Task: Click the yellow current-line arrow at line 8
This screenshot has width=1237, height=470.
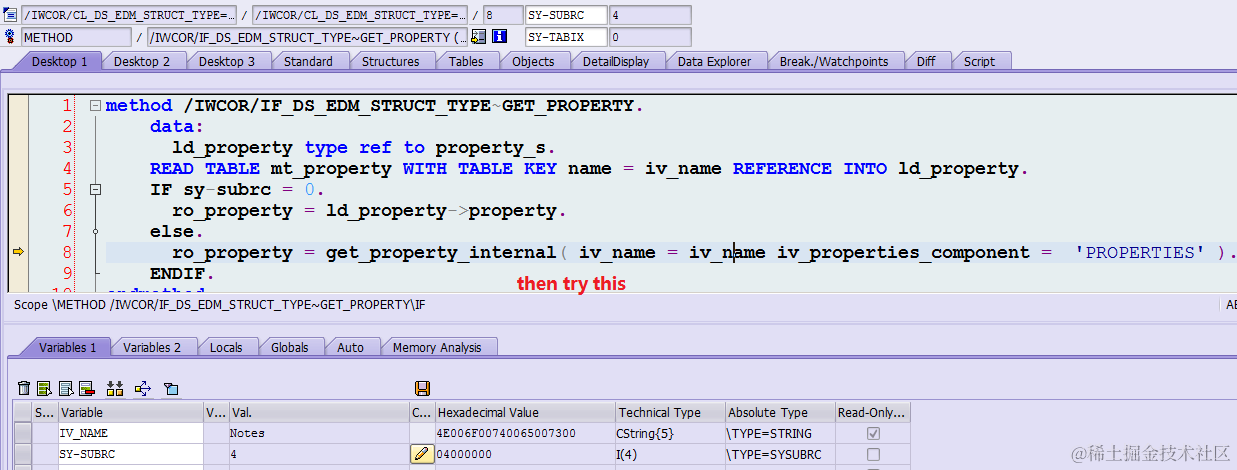Action: (18, 252)
